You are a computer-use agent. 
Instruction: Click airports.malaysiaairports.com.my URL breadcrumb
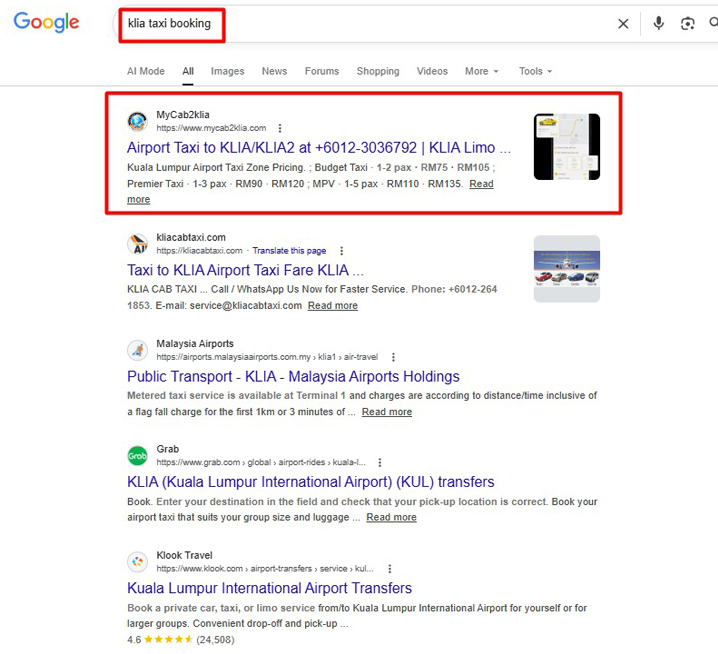pyautogui.click(x=267, y=357)
